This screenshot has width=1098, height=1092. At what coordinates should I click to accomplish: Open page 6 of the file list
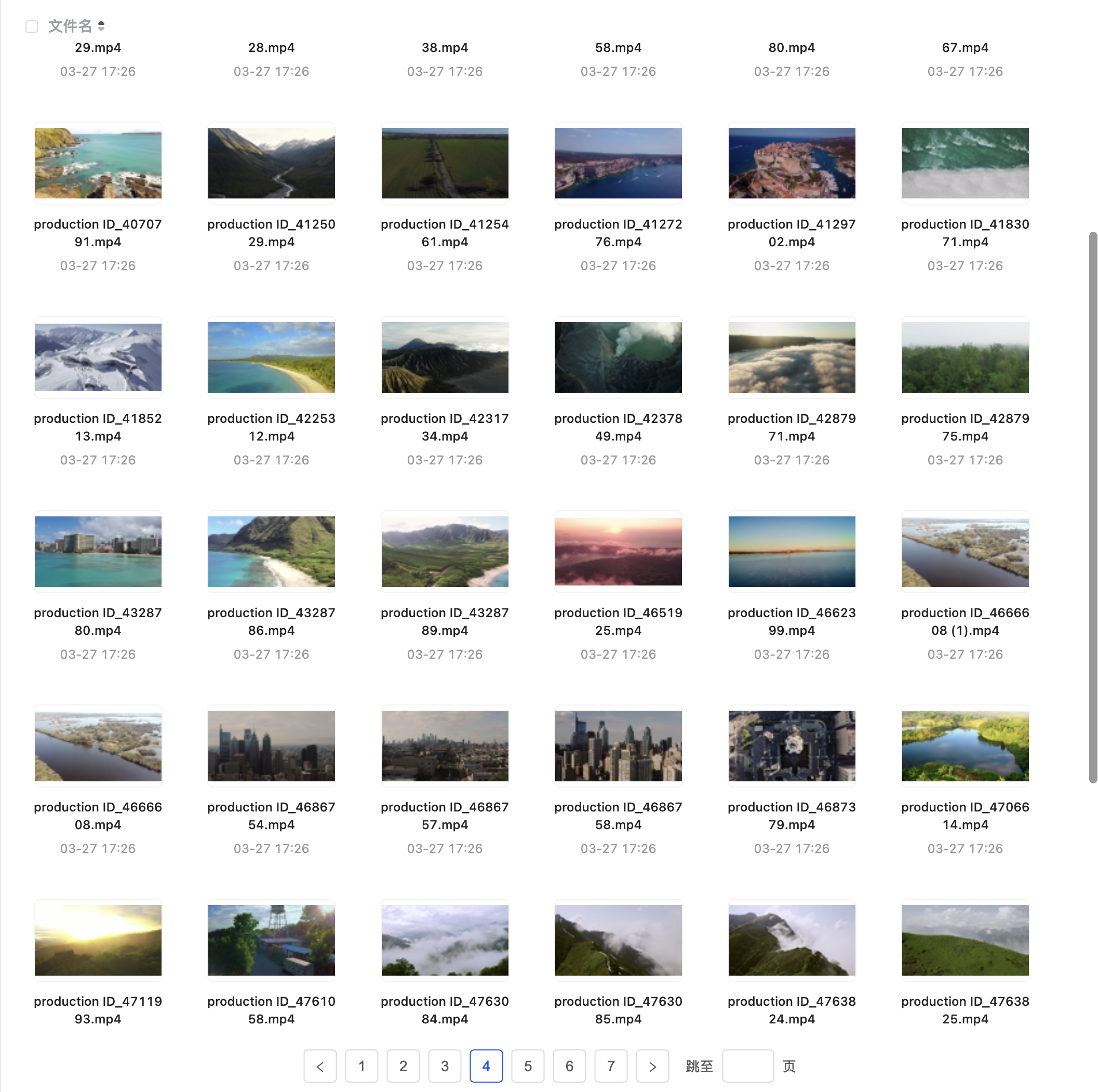(x=569, y=1066)
